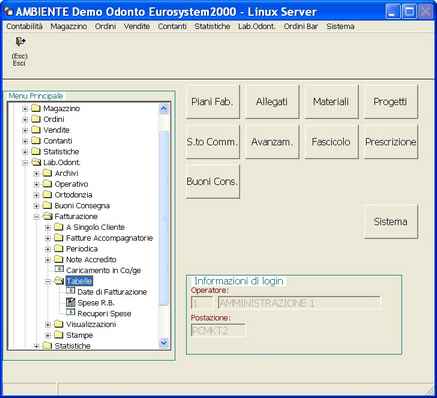Open the Contanti menu in menu bar
This screenshot has width=437, height=398.
click(172, 26)
